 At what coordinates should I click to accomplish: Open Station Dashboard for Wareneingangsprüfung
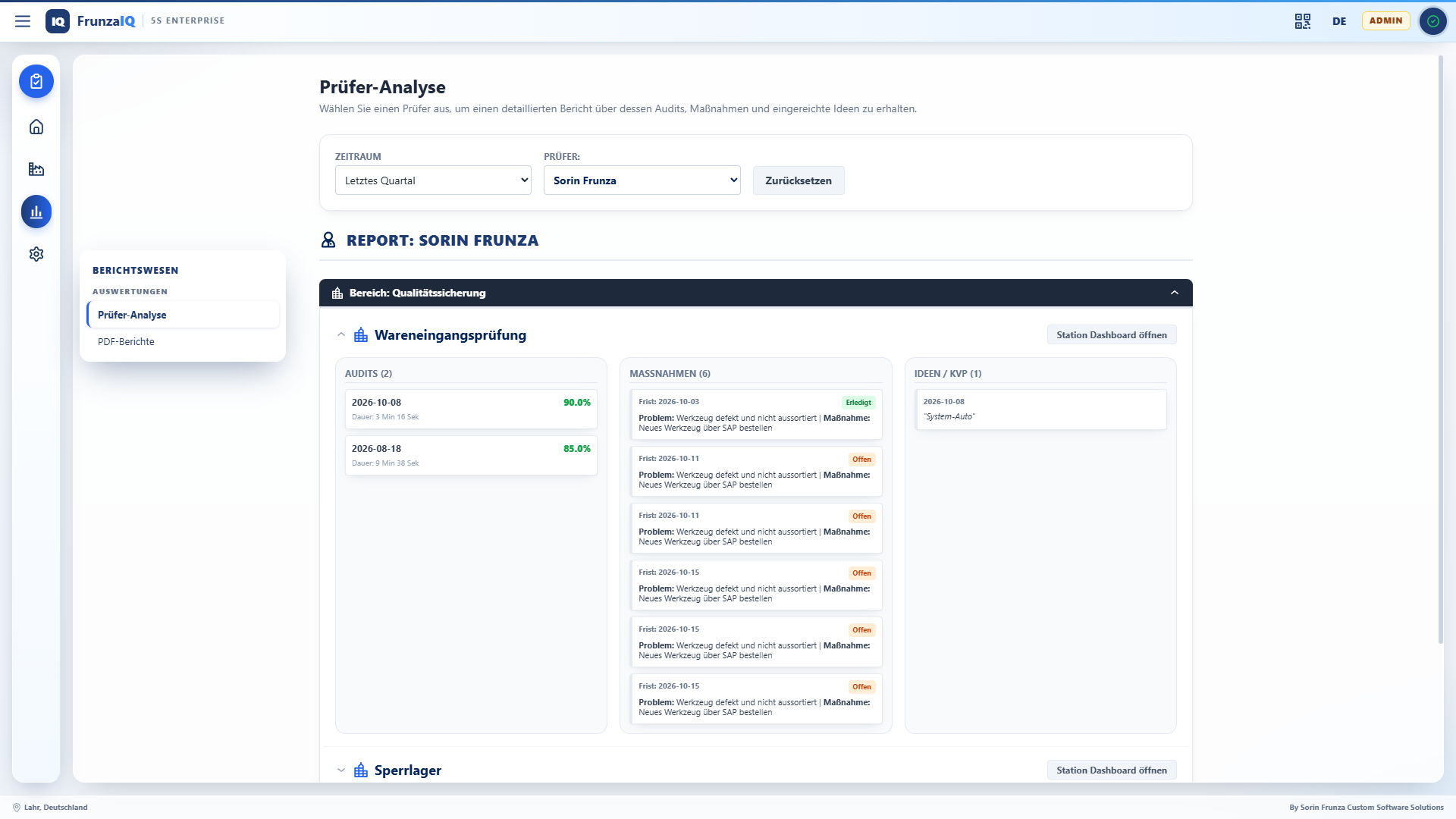pos(1112,334)
